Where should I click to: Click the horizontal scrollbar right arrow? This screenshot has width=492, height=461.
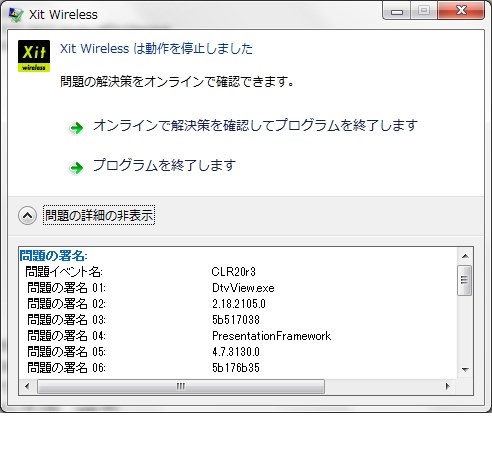[x=447, y=386]
